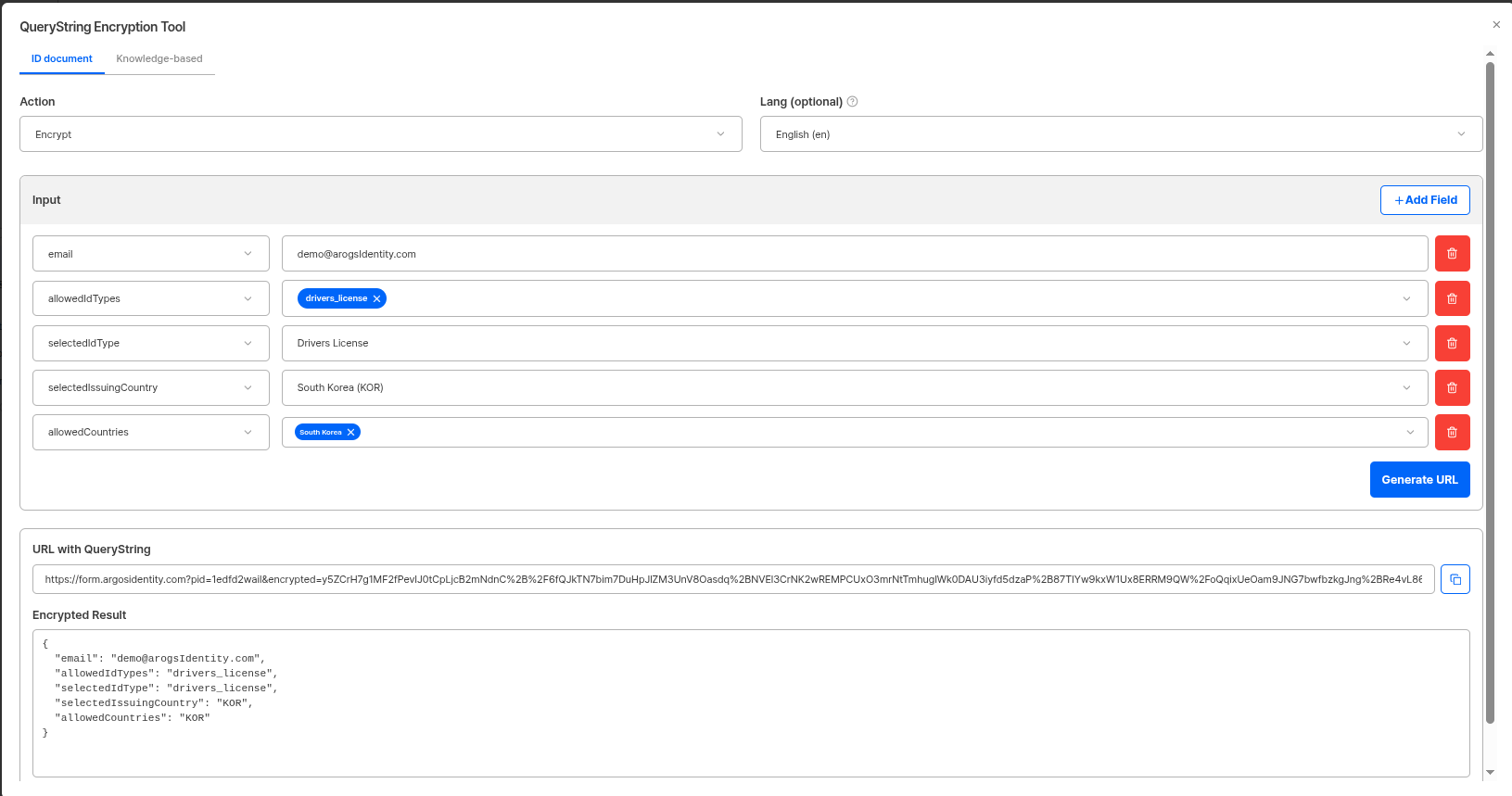
Task: Delete the email field row
Action: coord(1452,254)
